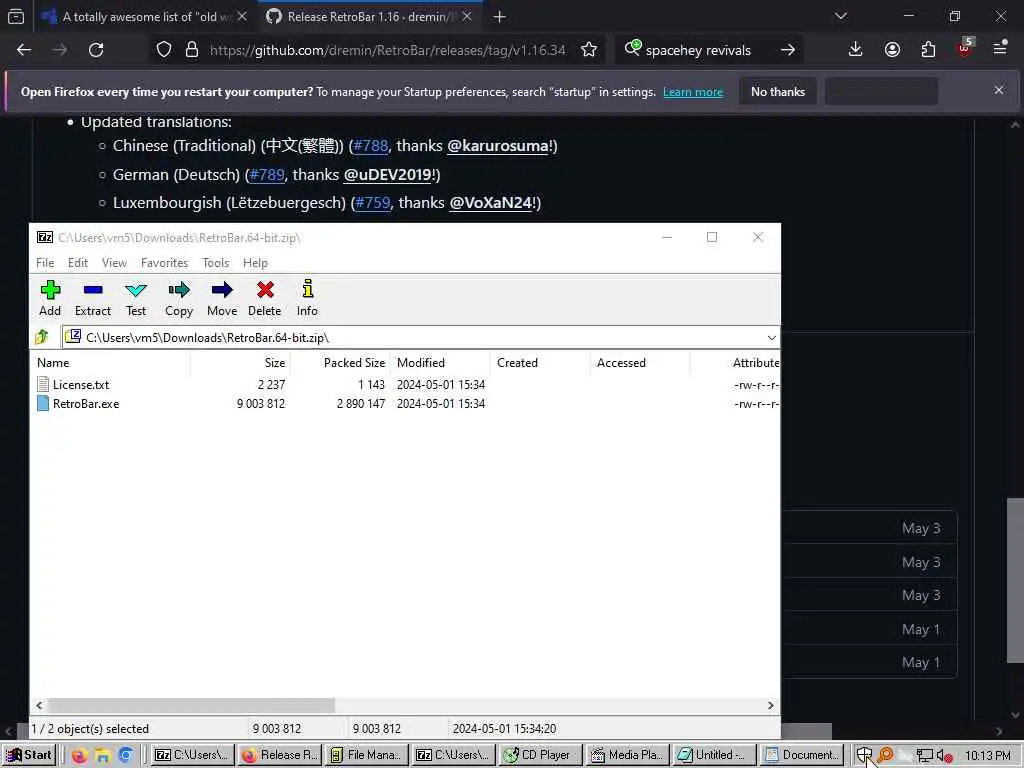This screenshot has width=1024, height=768.
Task: Click the 7-Zip horizontal scrollbar thumb
Action: click(x=191, y=705)
